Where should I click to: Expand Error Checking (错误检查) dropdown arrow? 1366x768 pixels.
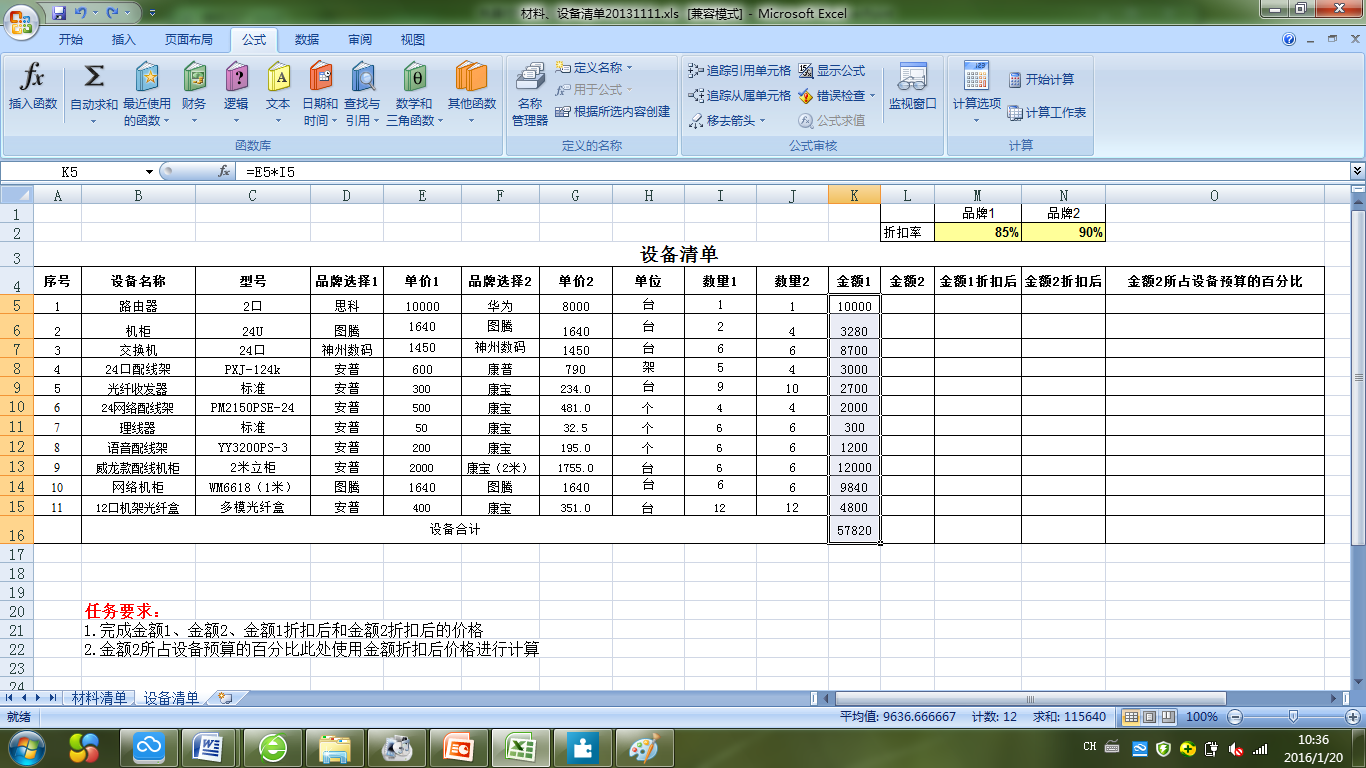872,96
